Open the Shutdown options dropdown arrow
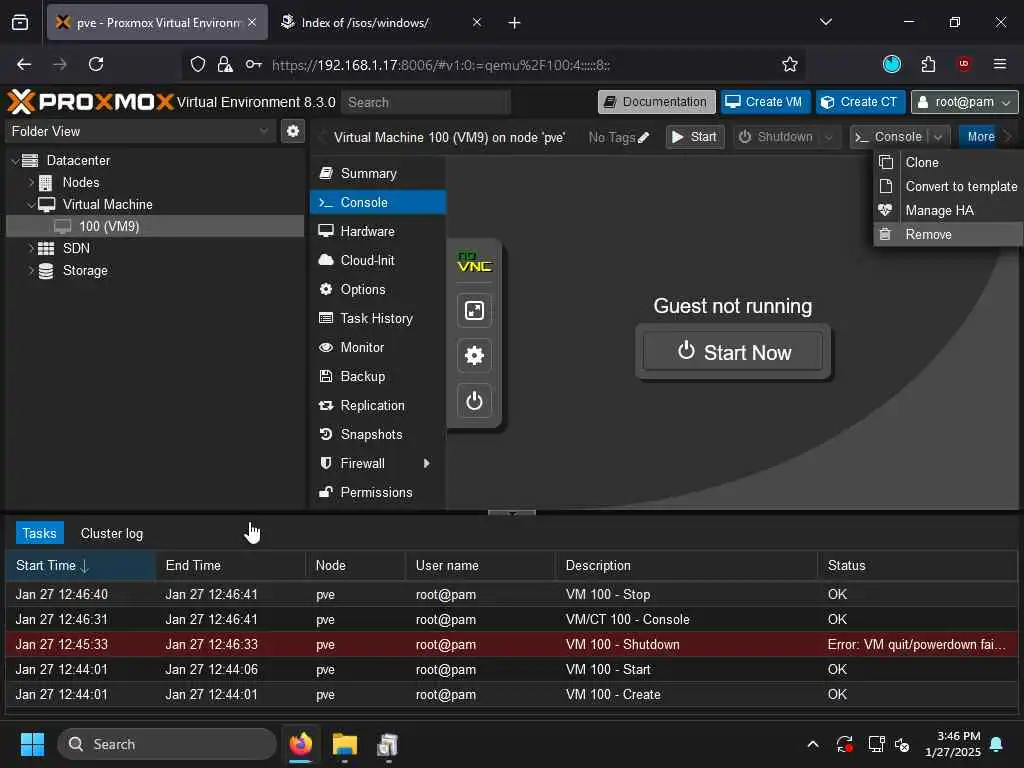The height and width of the screenshot is (768, 1024). (829, 137)
